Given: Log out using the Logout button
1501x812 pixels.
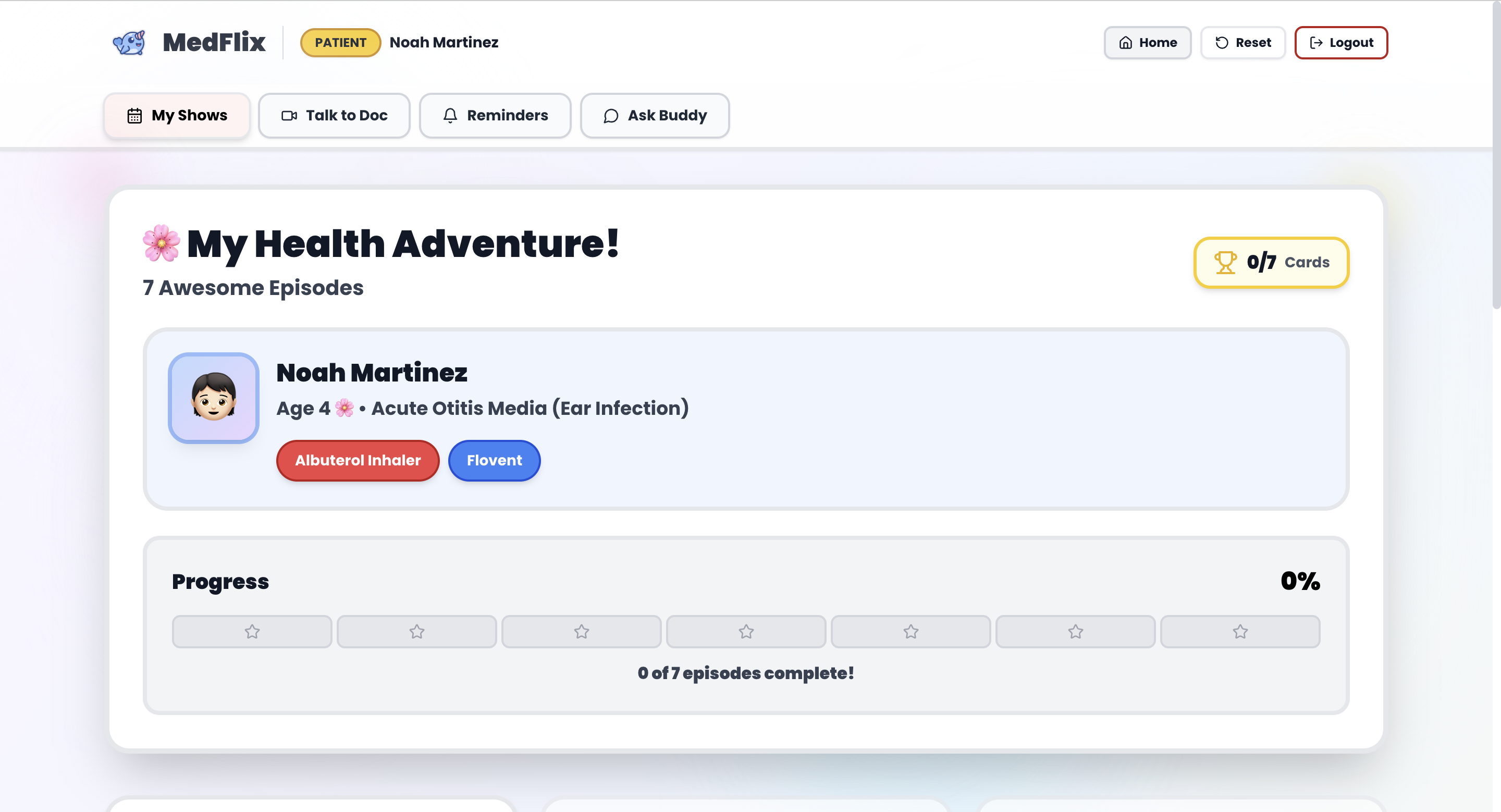Looking at the screenshot, I should [x=1341, y=43].
